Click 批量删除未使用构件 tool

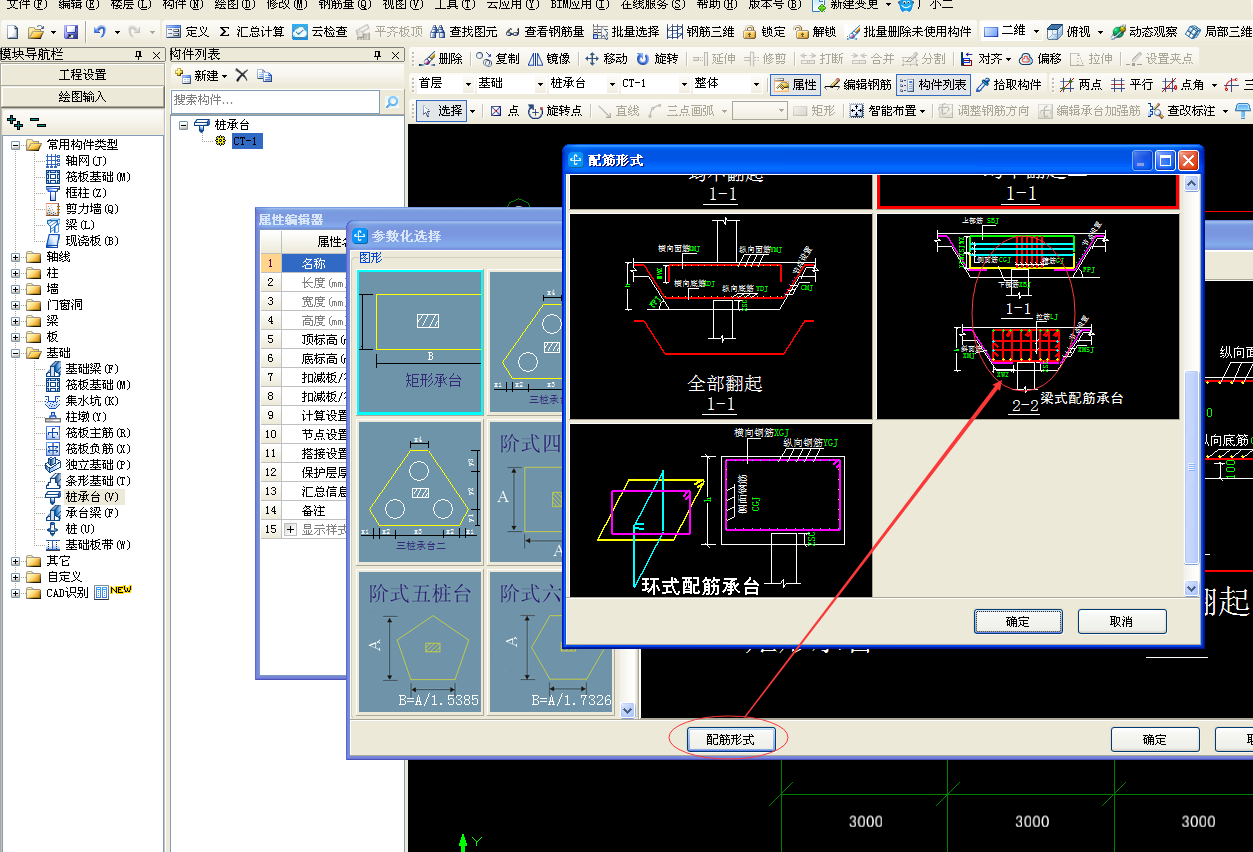908,32
